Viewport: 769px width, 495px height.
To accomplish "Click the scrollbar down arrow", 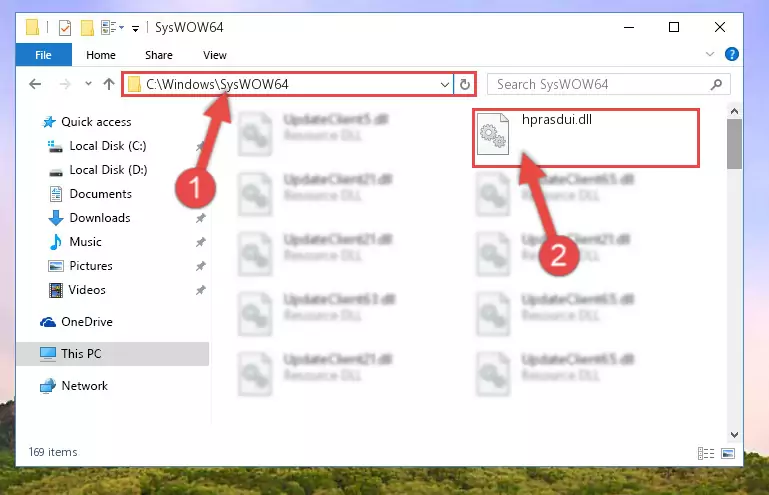I will coord(734,435).
